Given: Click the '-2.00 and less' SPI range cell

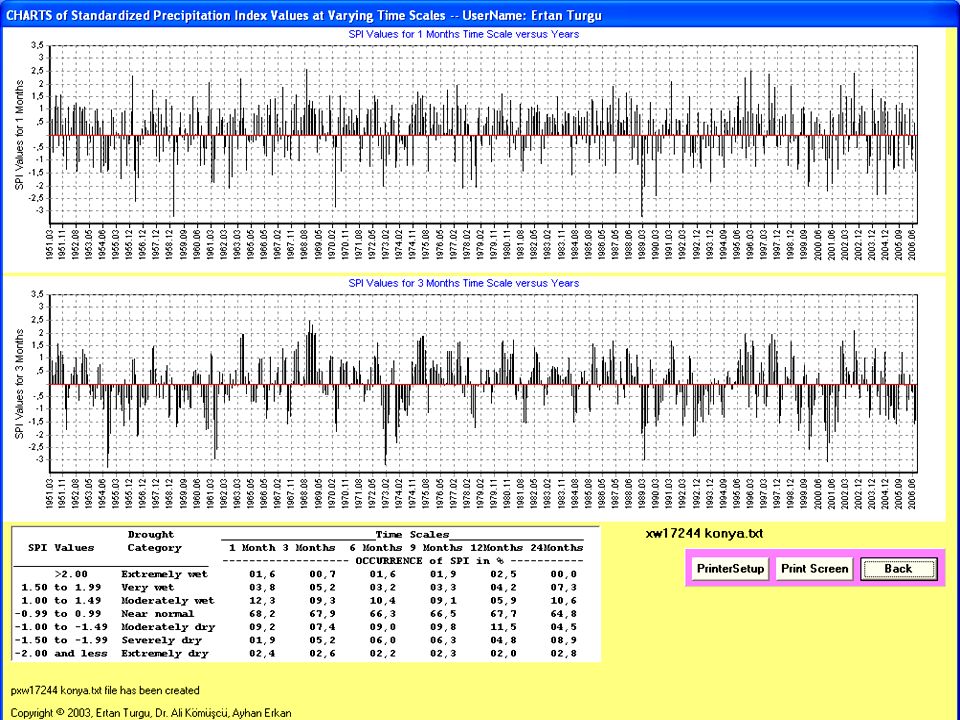Looking at the screenshot, I should 61,653.
